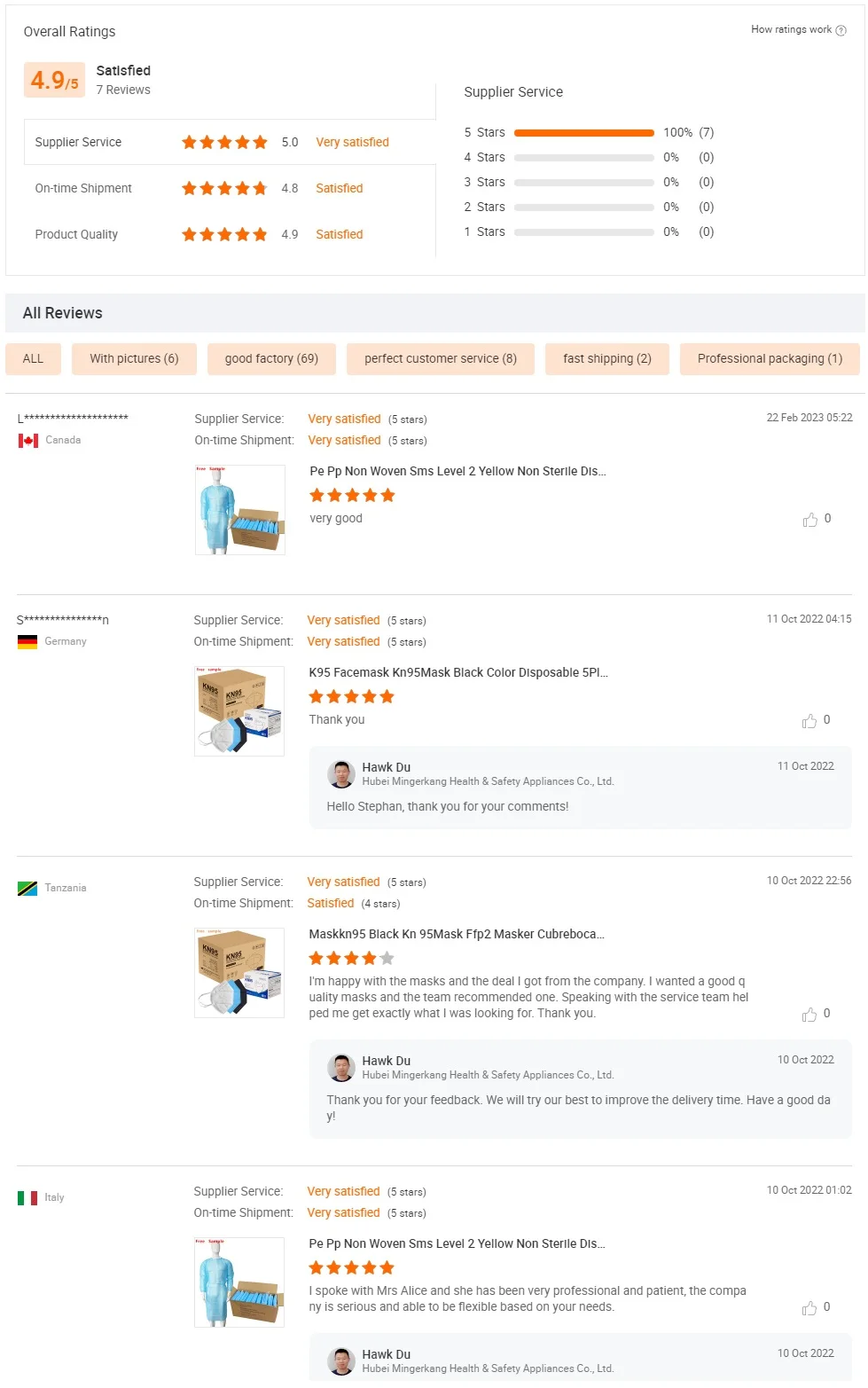Click the Canada flag icon
The image size is (868, 1388).
point(28,441)
